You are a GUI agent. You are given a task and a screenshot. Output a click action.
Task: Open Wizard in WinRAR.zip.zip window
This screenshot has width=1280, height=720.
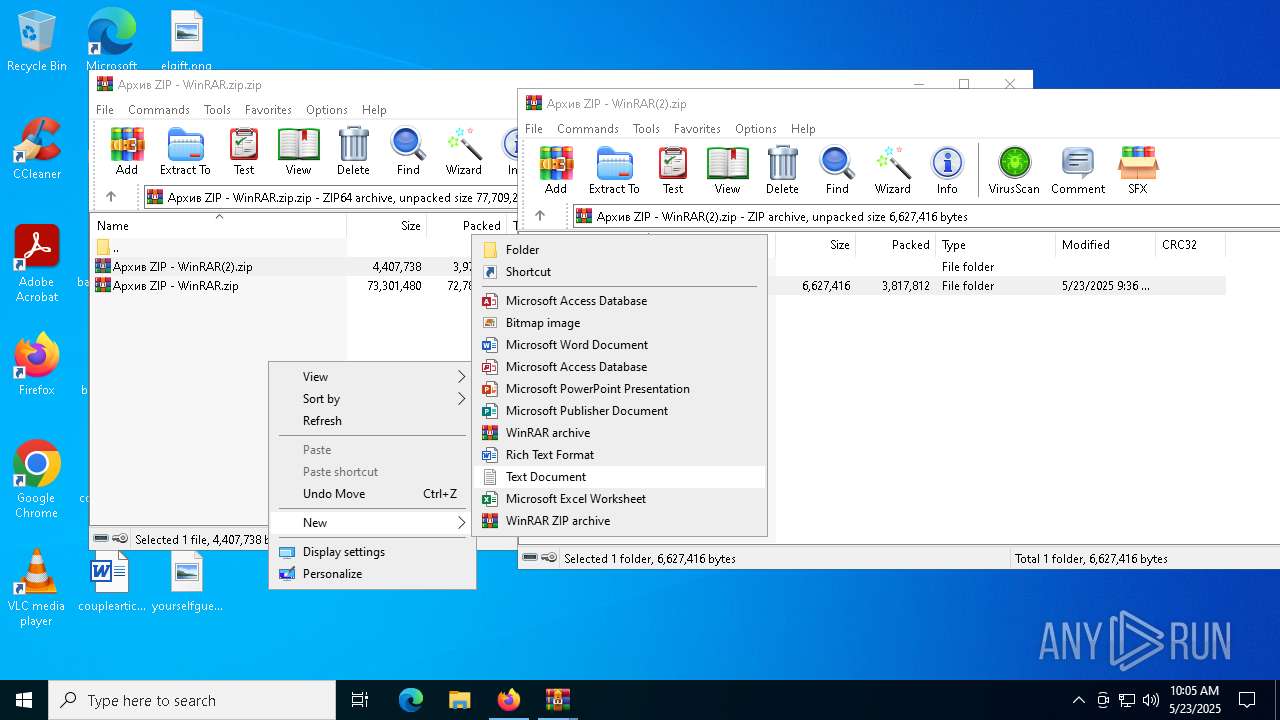click(463, 151)
